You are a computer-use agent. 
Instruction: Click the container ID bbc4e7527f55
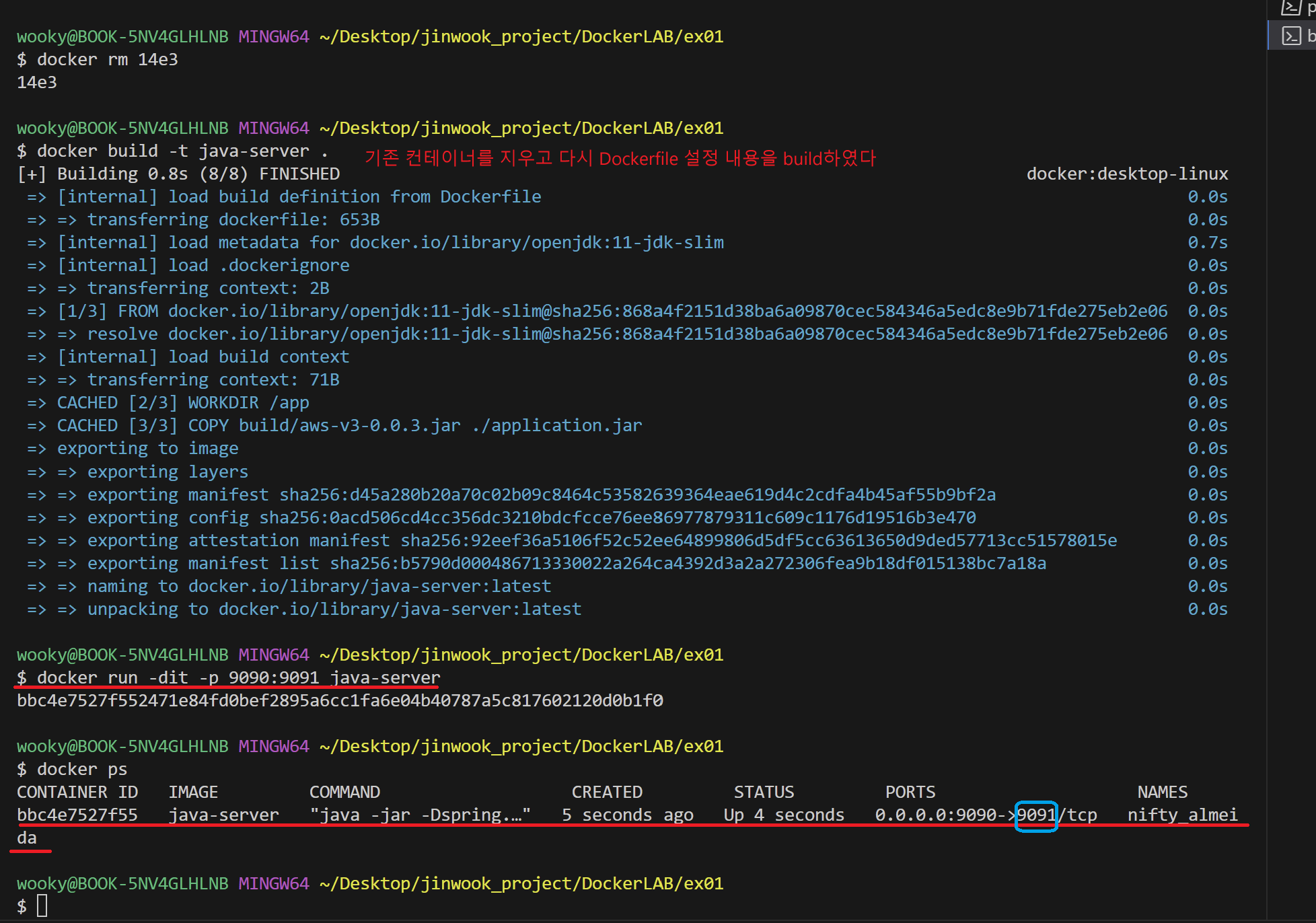pyautogui.click(x=77, y=815)
